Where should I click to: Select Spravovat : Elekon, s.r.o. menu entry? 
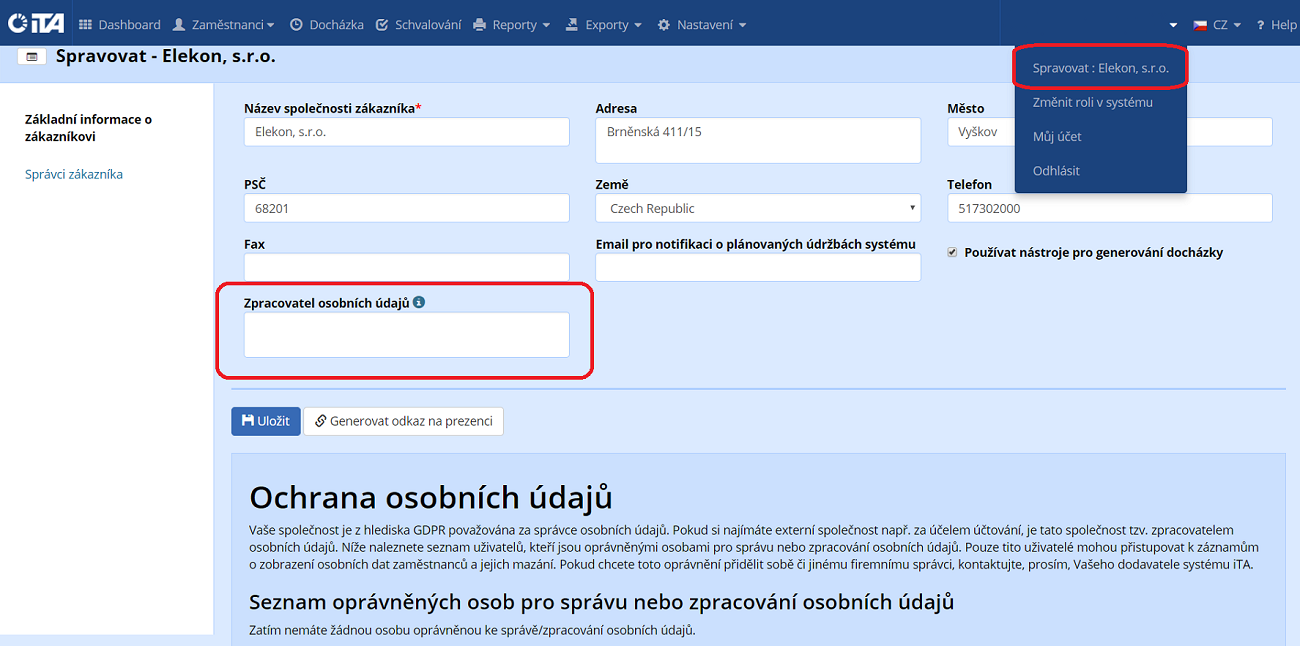click(1098, 69)
